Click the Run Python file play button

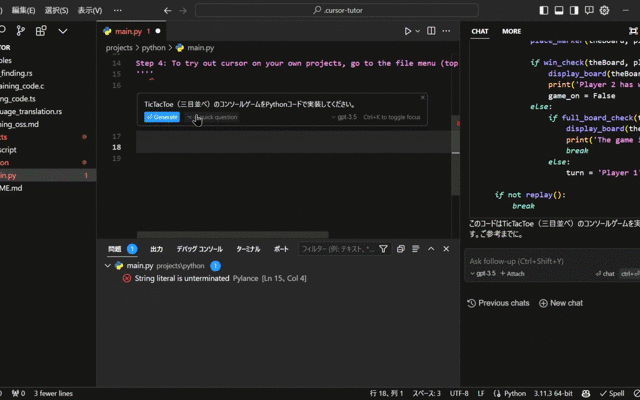click(x=408, y=31)
